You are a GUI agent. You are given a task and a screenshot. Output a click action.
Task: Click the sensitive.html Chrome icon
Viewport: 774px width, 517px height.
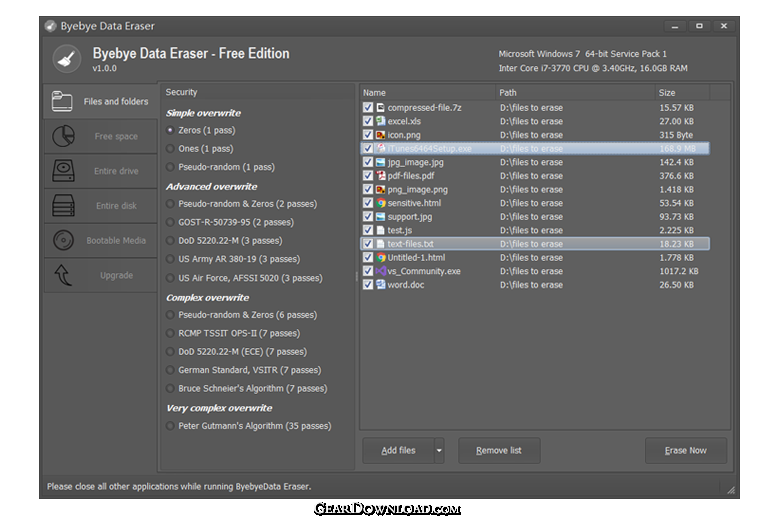pos(381,203)
